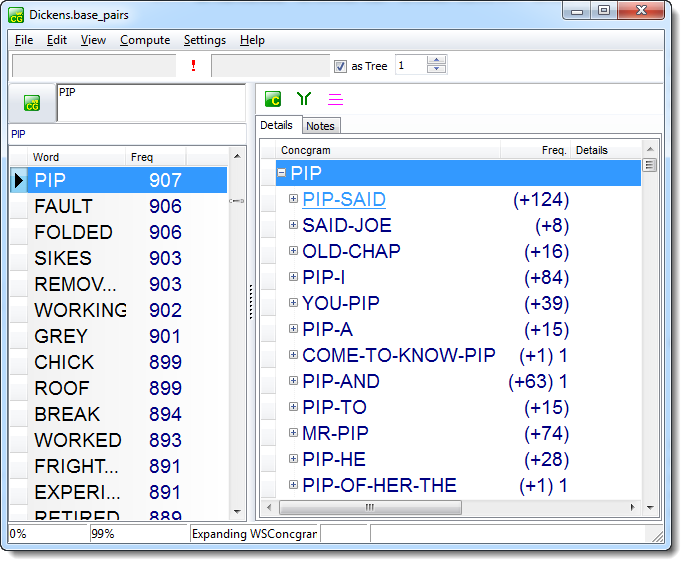This screenshot has width=687, height=566.
Task: Toggle the 'as Tree' checkbox
Action: click(x=340, y=66)
